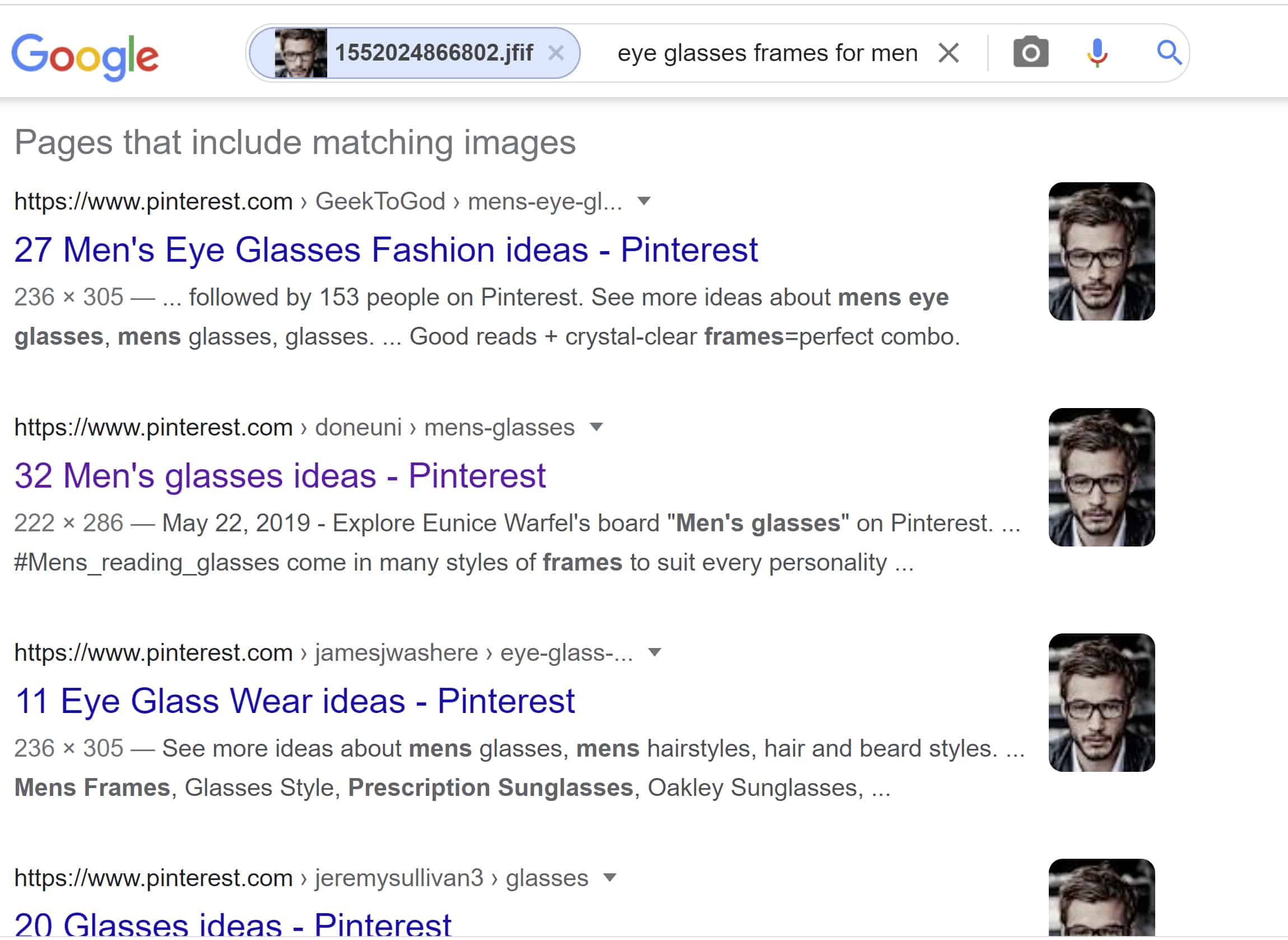This screenshot has height=940, width=1288.
Task: Open search by image camera icon
Action: click(1030, 52)
